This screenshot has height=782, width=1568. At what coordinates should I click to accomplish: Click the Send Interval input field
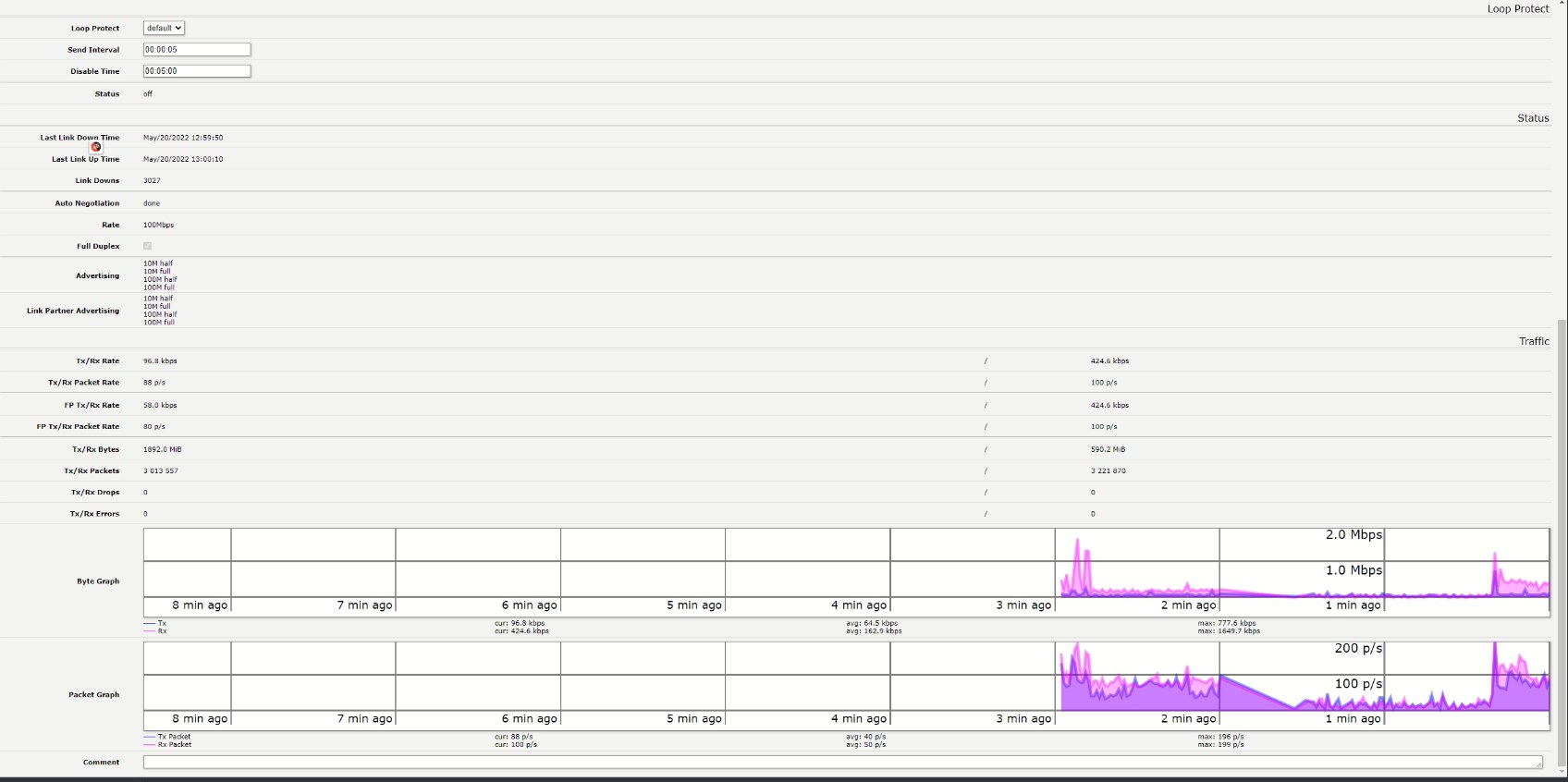pos(197,50)
